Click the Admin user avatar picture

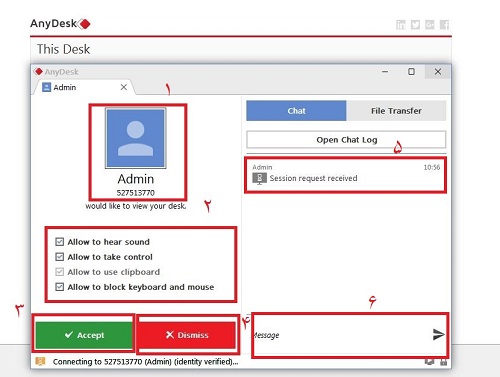pos(135,138)
